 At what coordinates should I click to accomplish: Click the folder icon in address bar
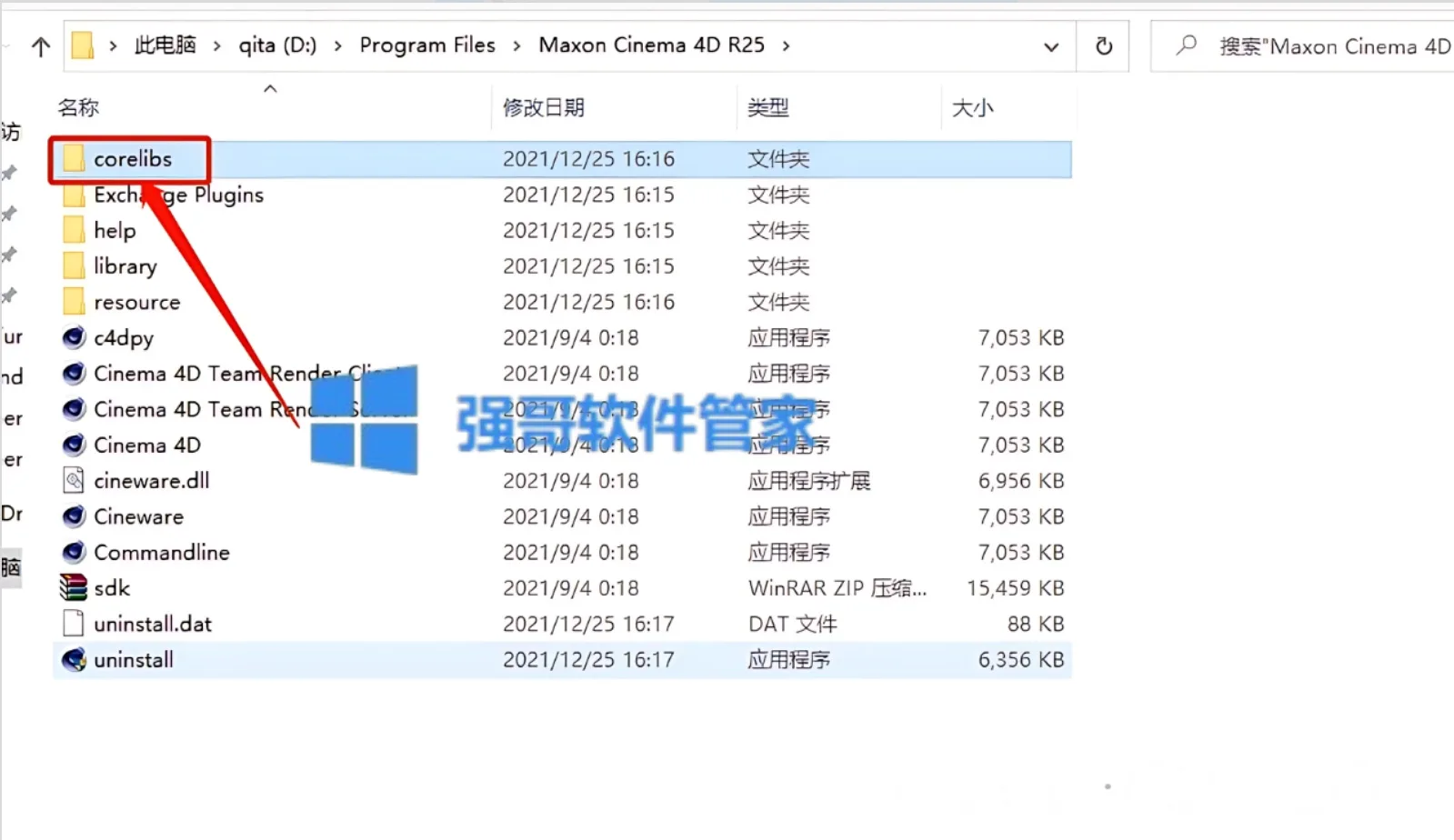click(x=83, y=45)
